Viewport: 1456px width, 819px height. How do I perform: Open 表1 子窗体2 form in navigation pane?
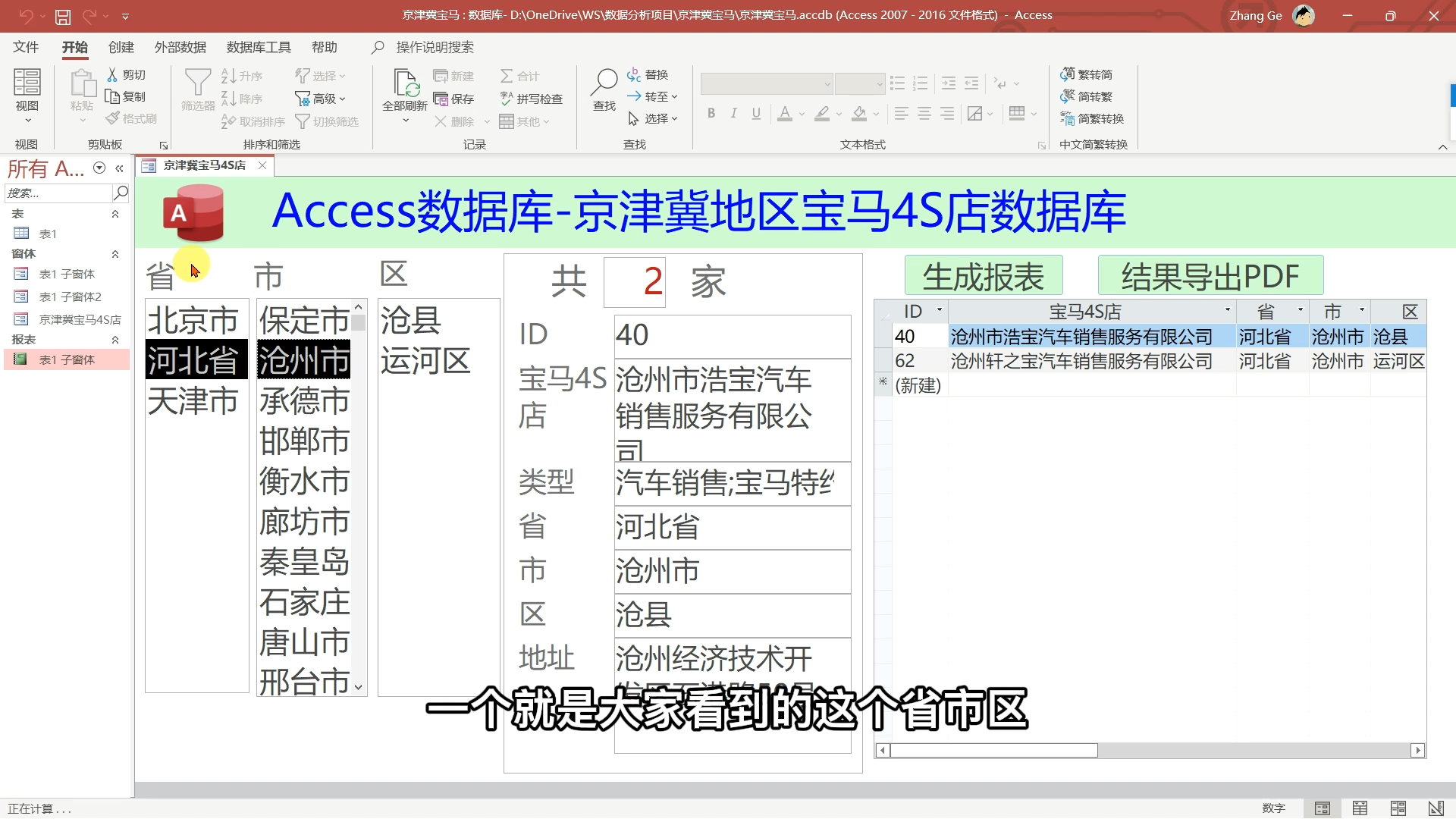[x=70, y=297]
